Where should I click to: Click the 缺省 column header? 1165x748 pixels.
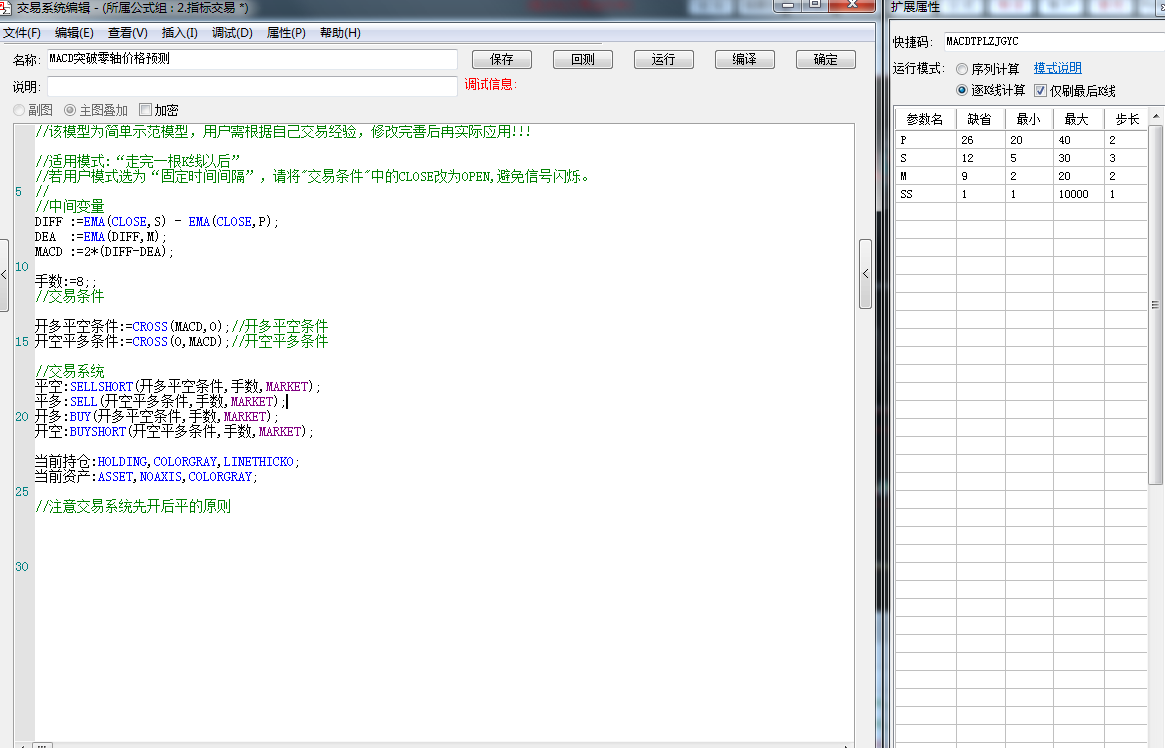980,119
